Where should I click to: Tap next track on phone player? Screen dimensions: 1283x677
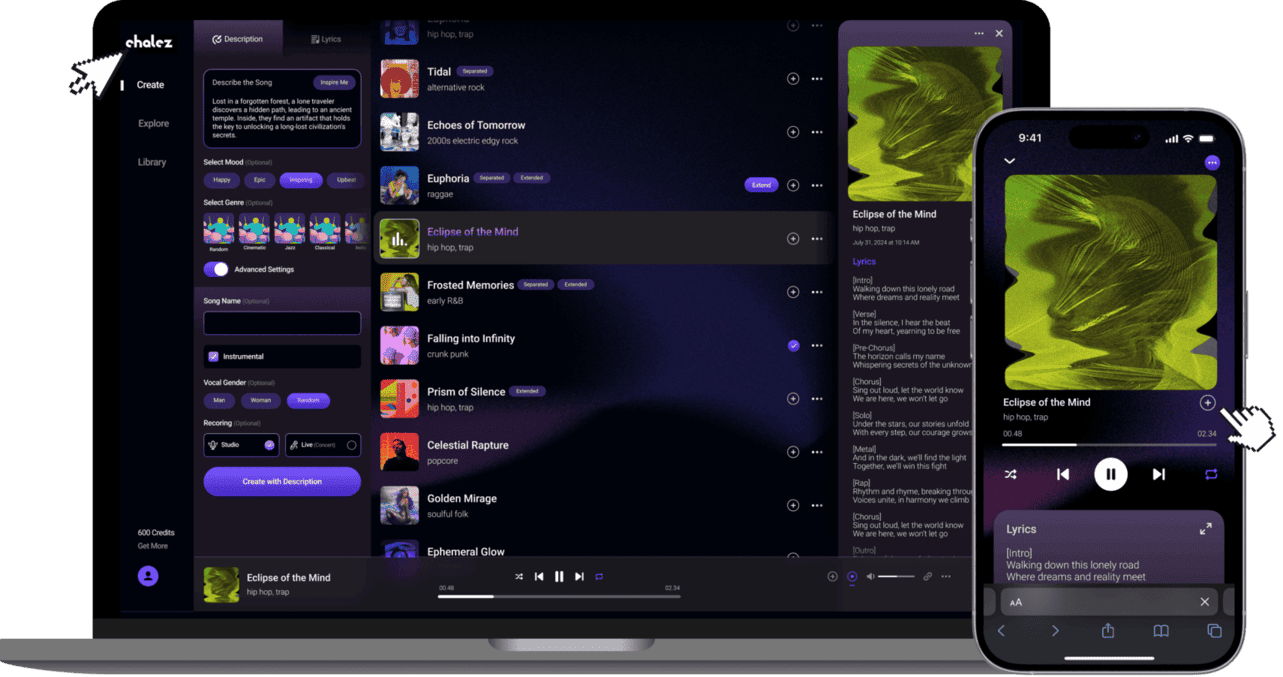pos(1159,474)
